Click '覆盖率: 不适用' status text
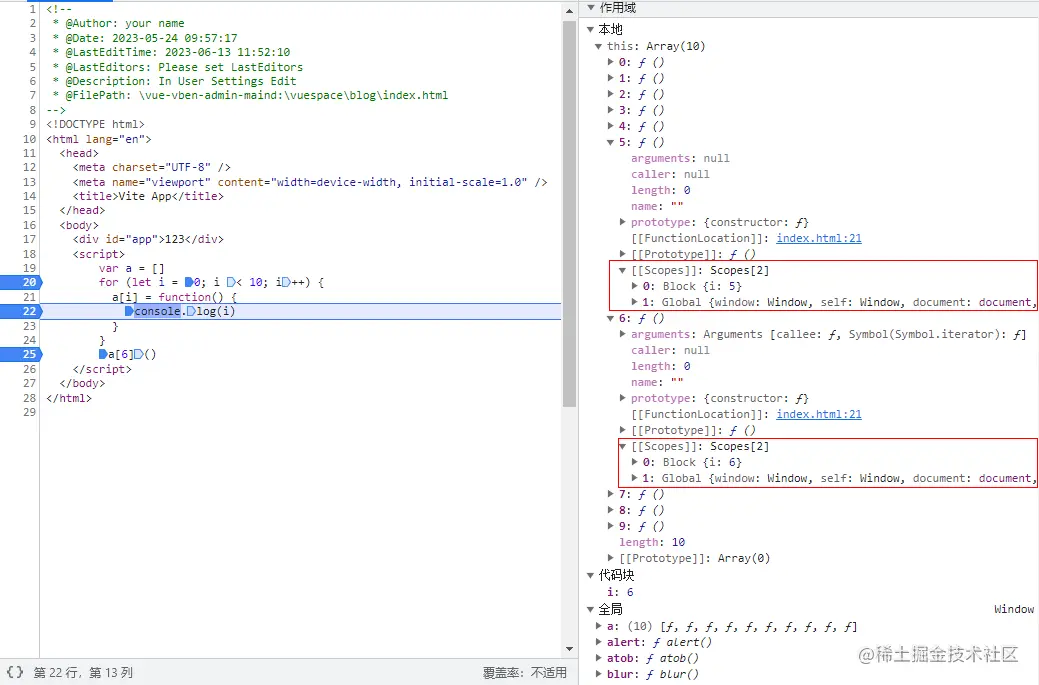This screenshot has width=1039, height=685. coord(525,672)
